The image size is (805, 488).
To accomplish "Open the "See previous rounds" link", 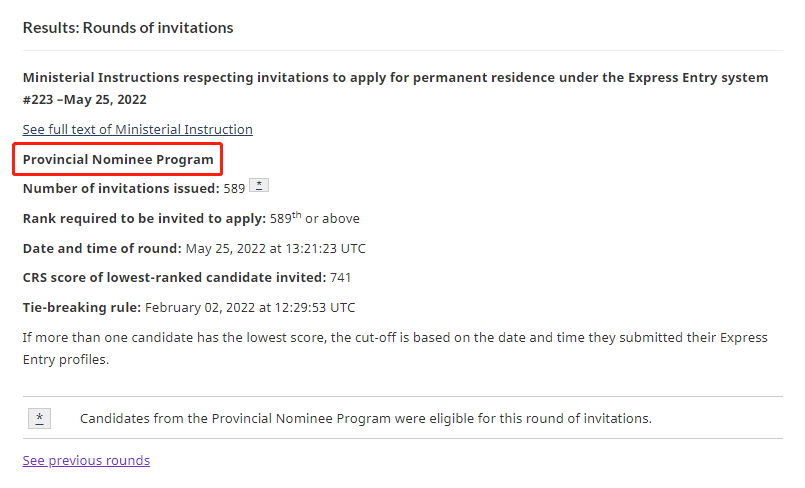I will point(86,460).
